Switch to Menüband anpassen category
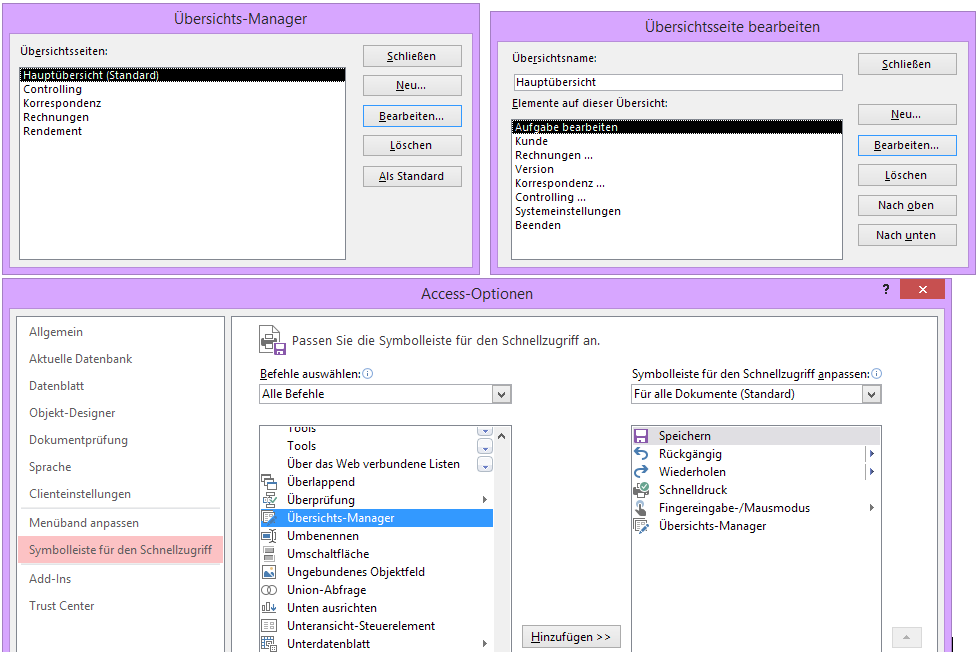 point(84,523)
